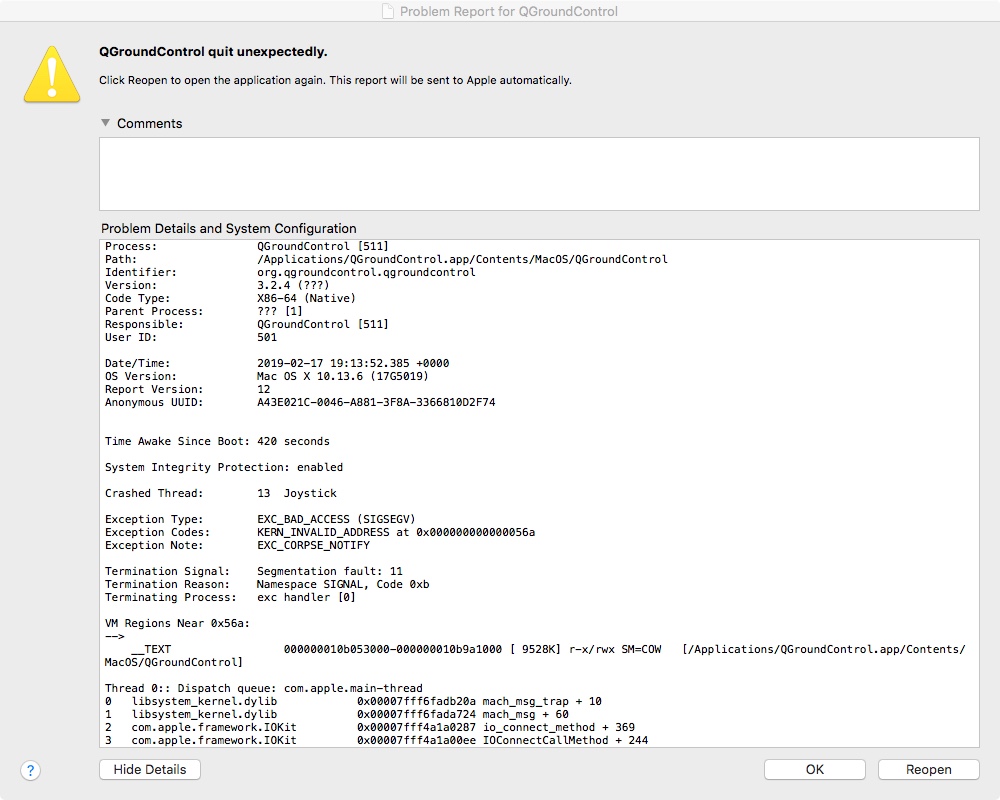Click the Exception Type EXC_BAD_ACCESS line
The width and height of the screenshot is (1000, 800).
click(x=260, y=519)
